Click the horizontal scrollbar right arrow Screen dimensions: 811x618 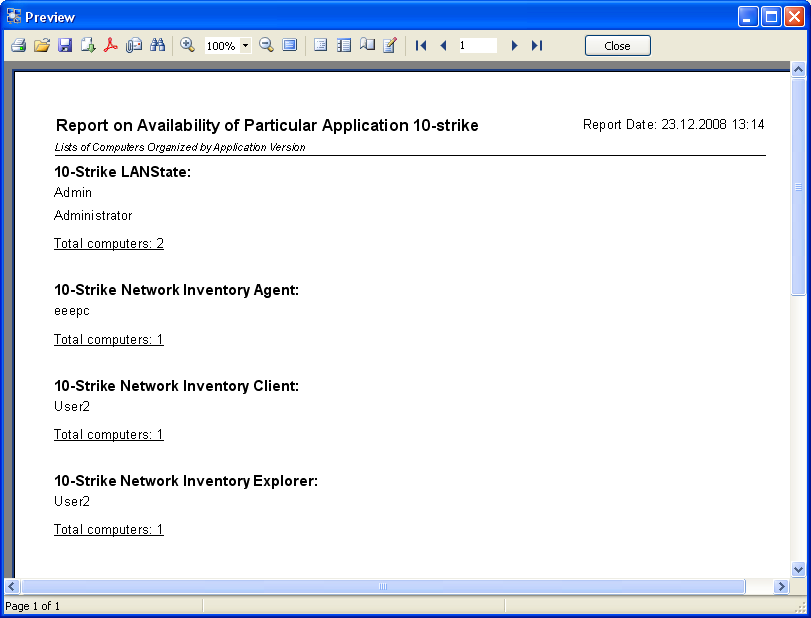pyautogui.click(x=781, y=586)
